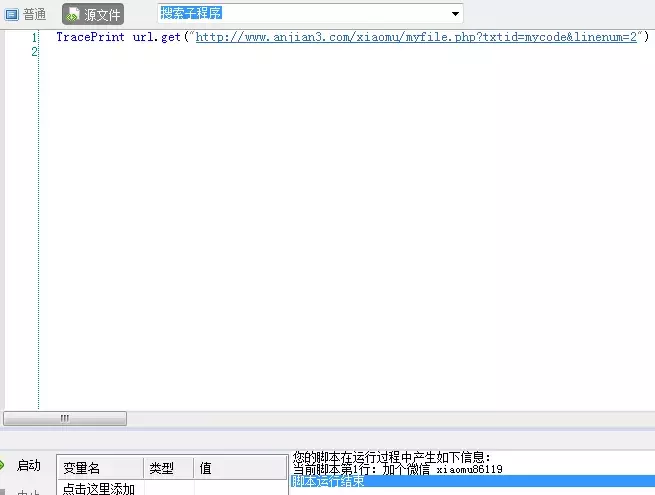Click the 变量名 column header
Viewport: 655px width, 495px height.
tap(100, 468)
